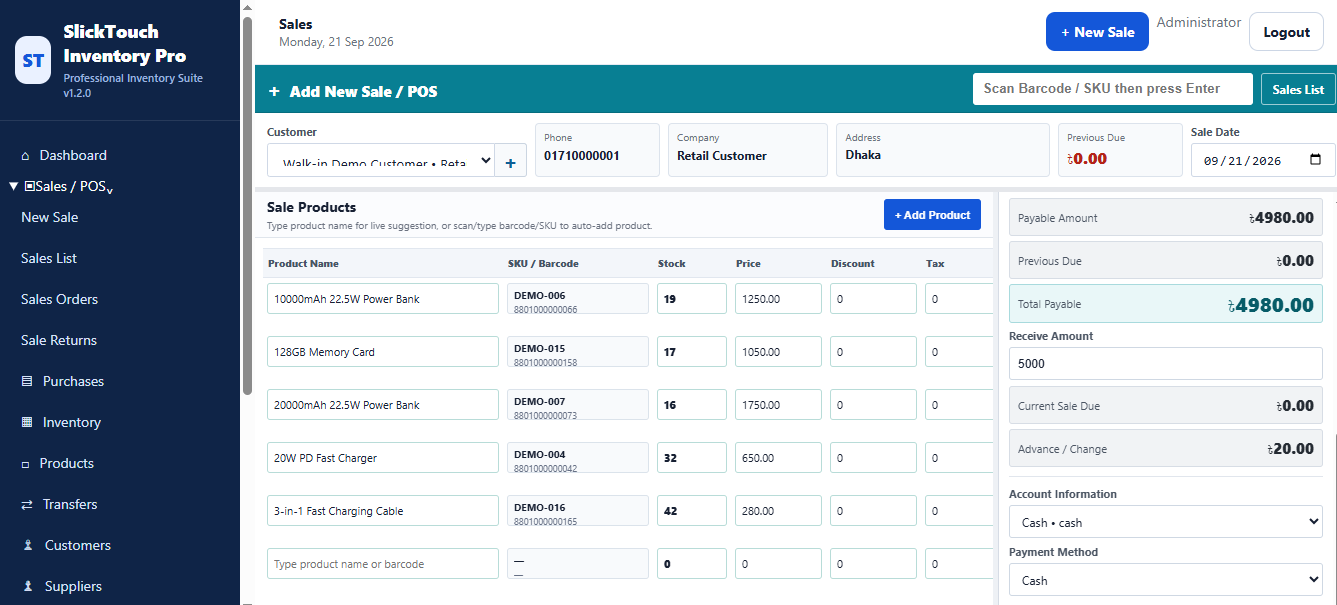Click the DEMO-006 SKU cell
This screenshot has width=1337, height=605.
[578, 299]
